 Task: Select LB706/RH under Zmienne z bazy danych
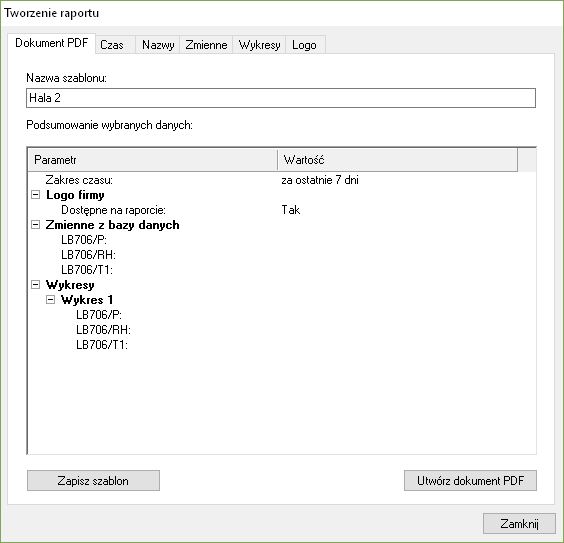[x=88, y=255]
